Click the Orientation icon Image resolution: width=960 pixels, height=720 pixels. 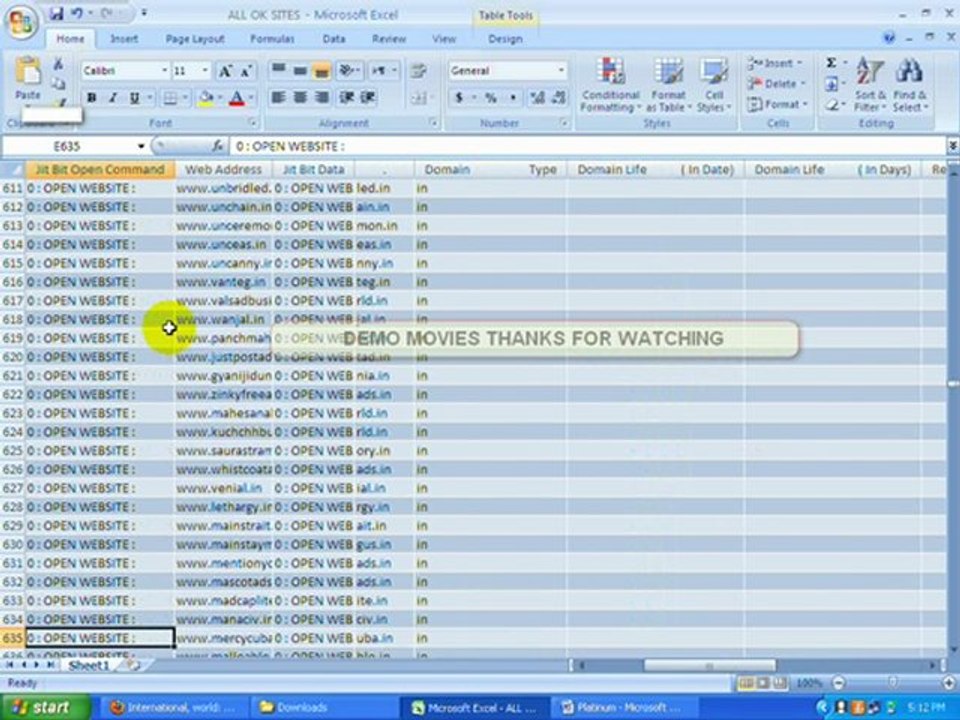pos(349,70)
